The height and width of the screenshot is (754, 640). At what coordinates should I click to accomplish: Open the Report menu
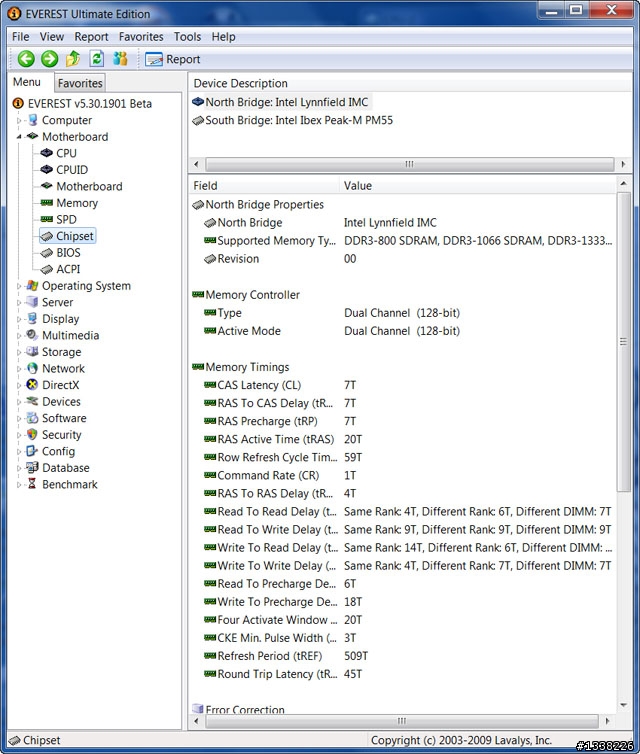tap(91, 37)
